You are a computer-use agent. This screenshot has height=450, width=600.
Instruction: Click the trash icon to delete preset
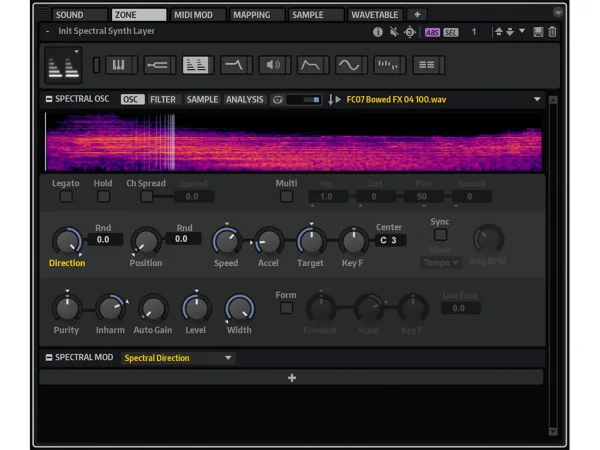(x=553, y=32)
